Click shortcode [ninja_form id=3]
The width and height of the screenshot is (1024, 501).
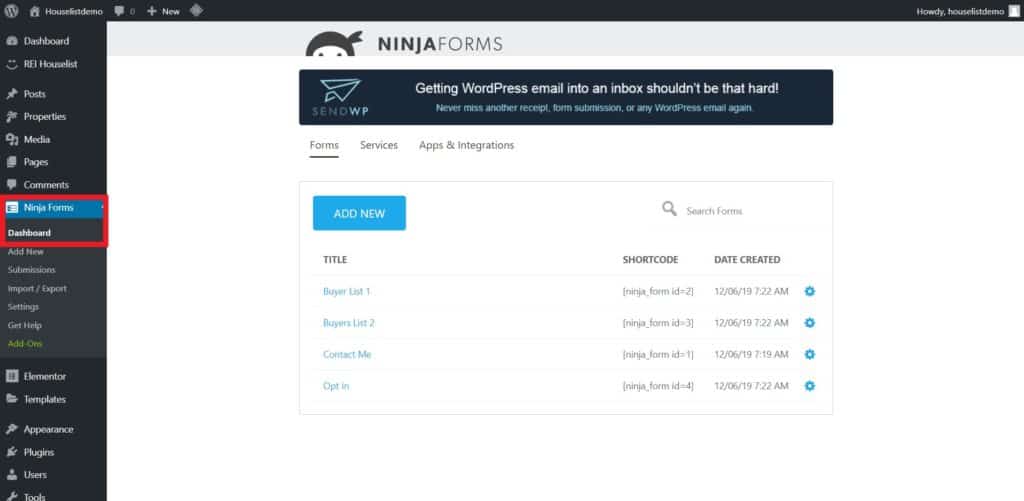click(x=658, y=323)
